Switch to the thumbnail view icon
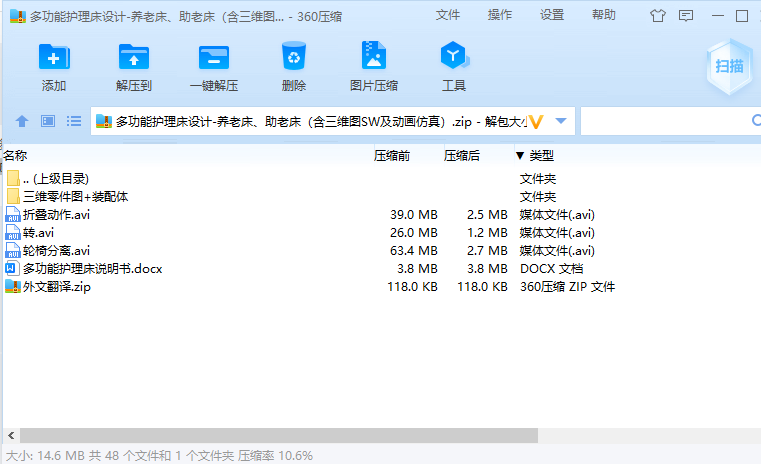 click(48, 121)
